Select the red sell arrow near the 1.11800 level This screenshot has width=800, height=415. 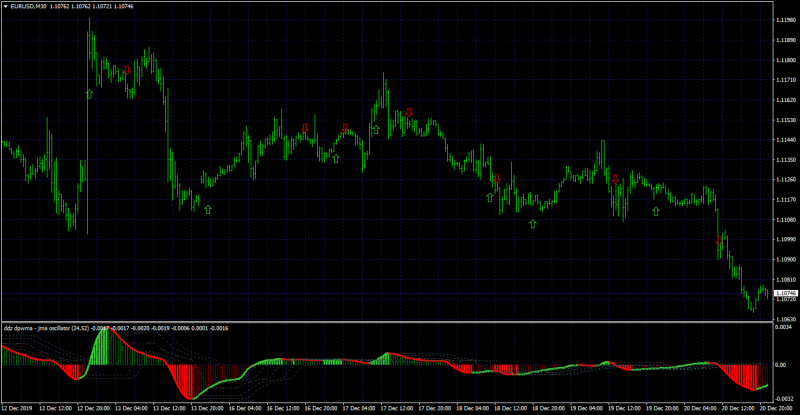point(128,70)
